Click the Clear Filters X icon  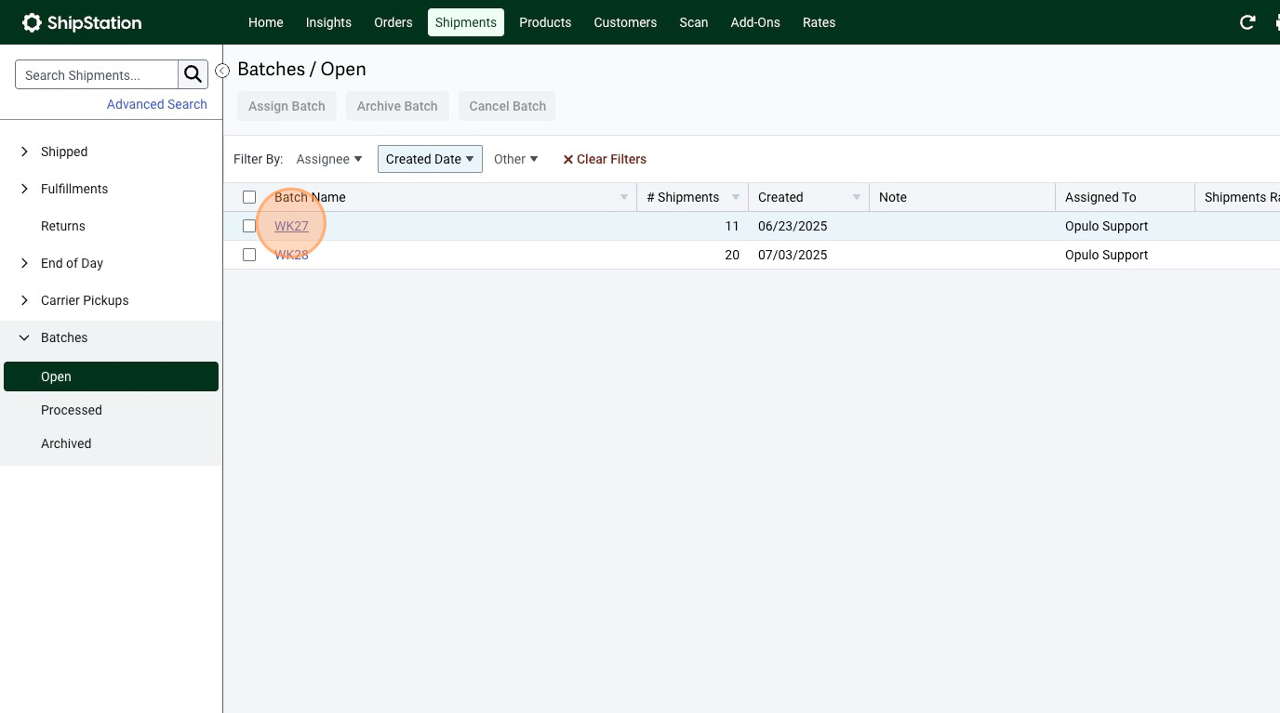568,160
